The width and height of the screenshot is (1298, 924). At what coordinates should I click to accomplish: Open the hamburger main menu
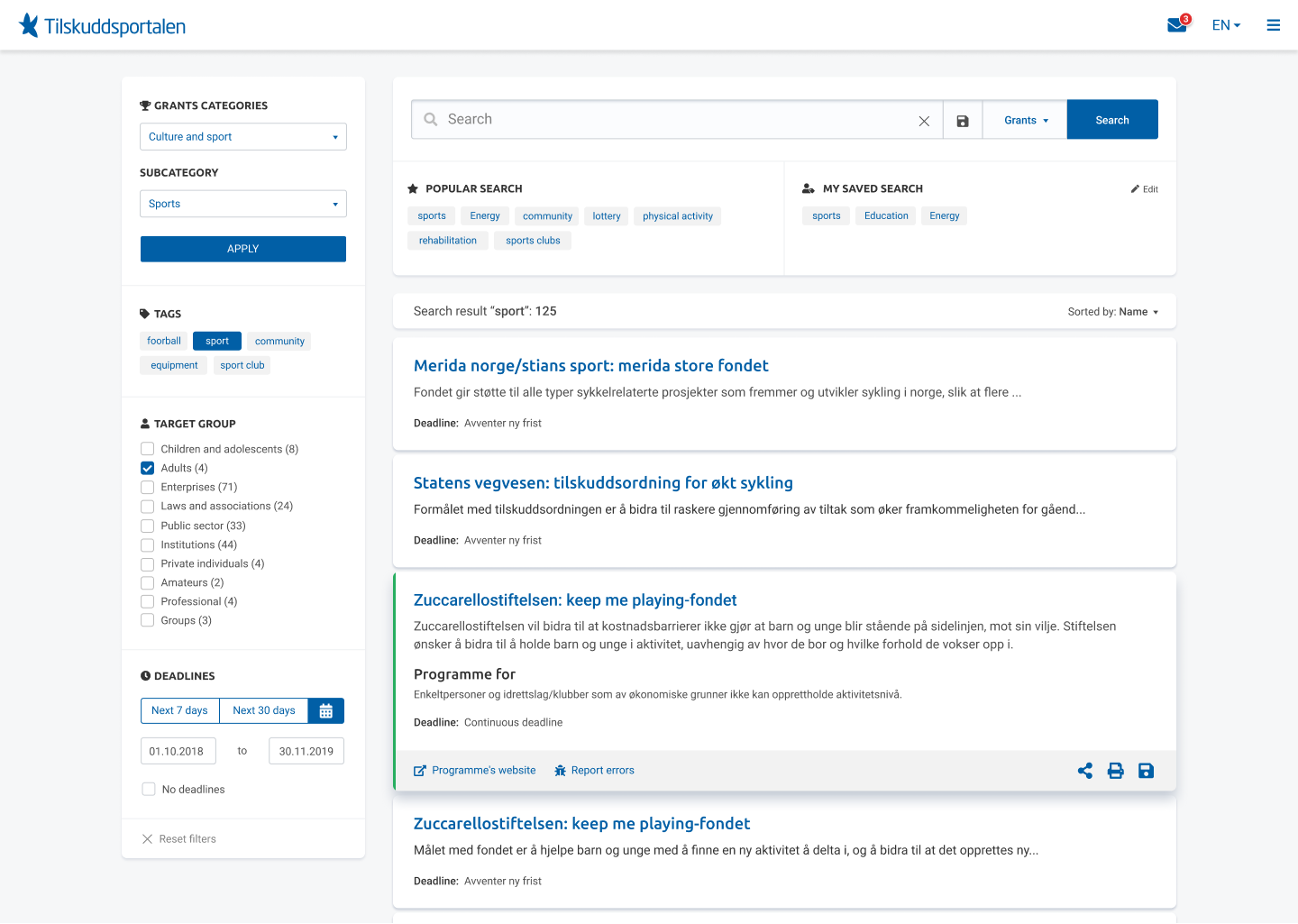pos(1273,25)
